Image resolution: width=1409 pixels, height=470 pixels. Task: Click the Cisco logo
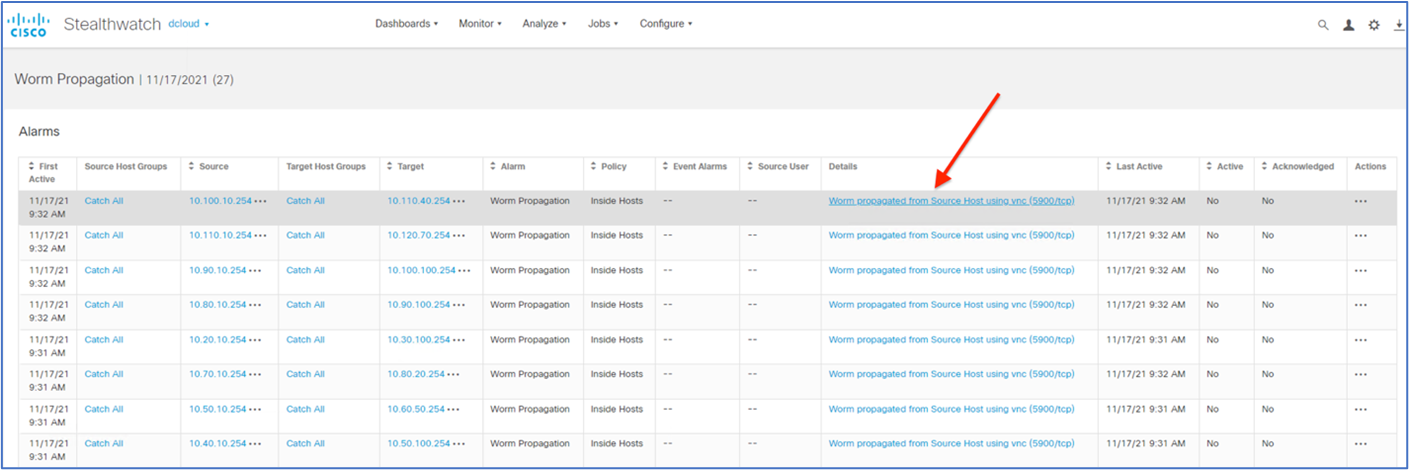point(28,24)
